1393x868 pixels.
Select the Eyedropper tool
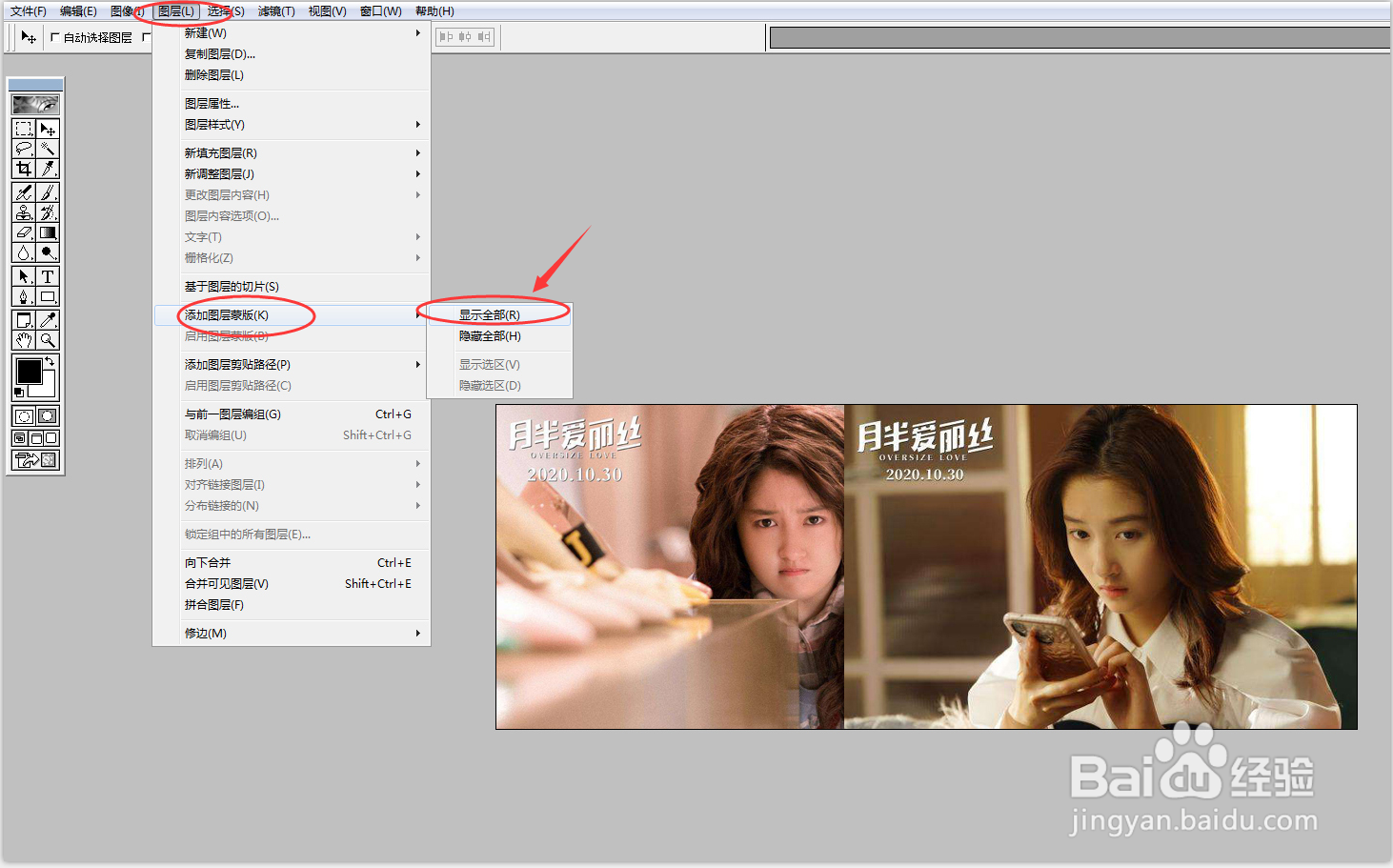click(48, 320)
